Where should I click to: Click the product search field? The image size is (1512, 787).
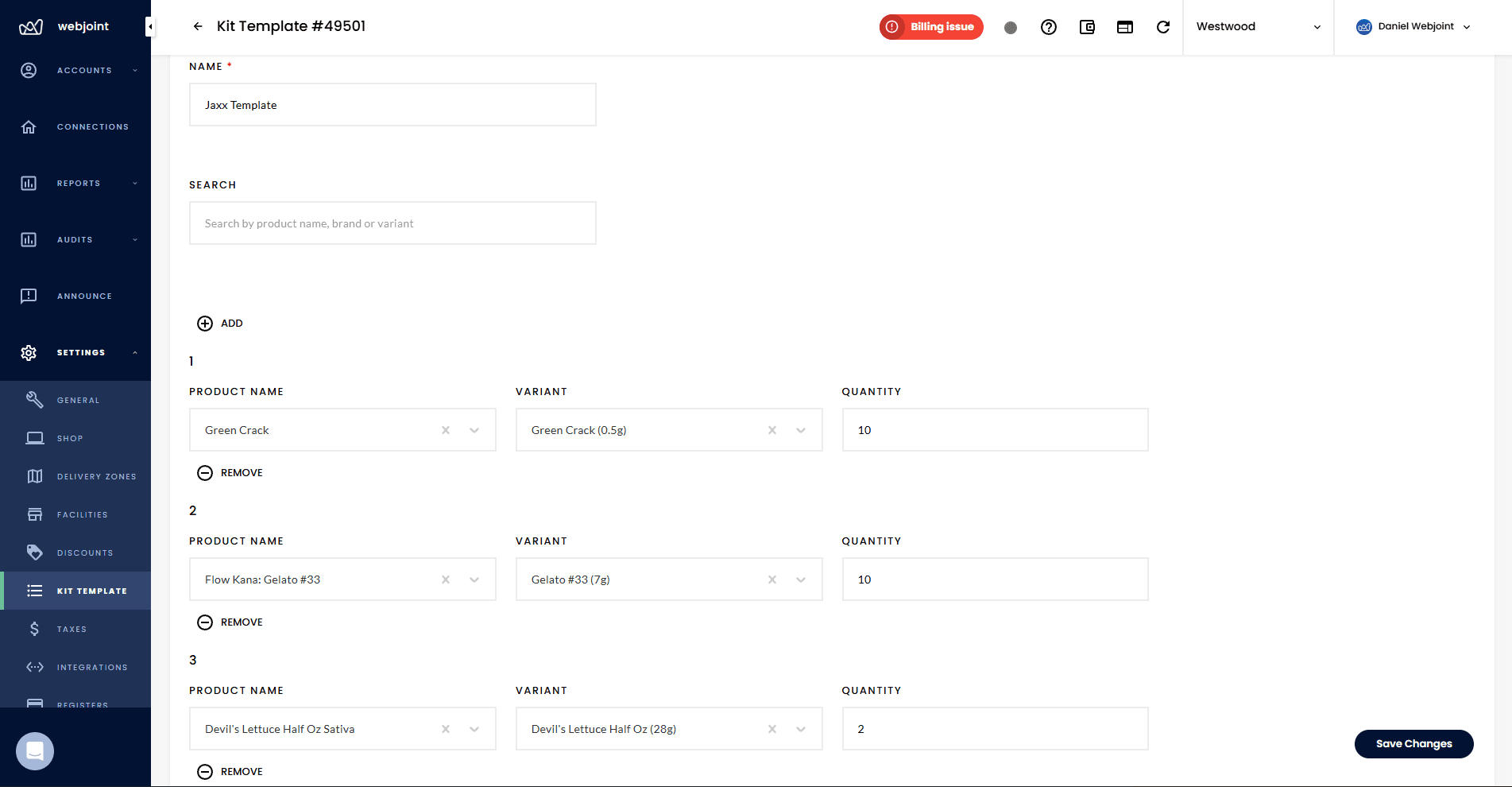click(x=393, y=223)
